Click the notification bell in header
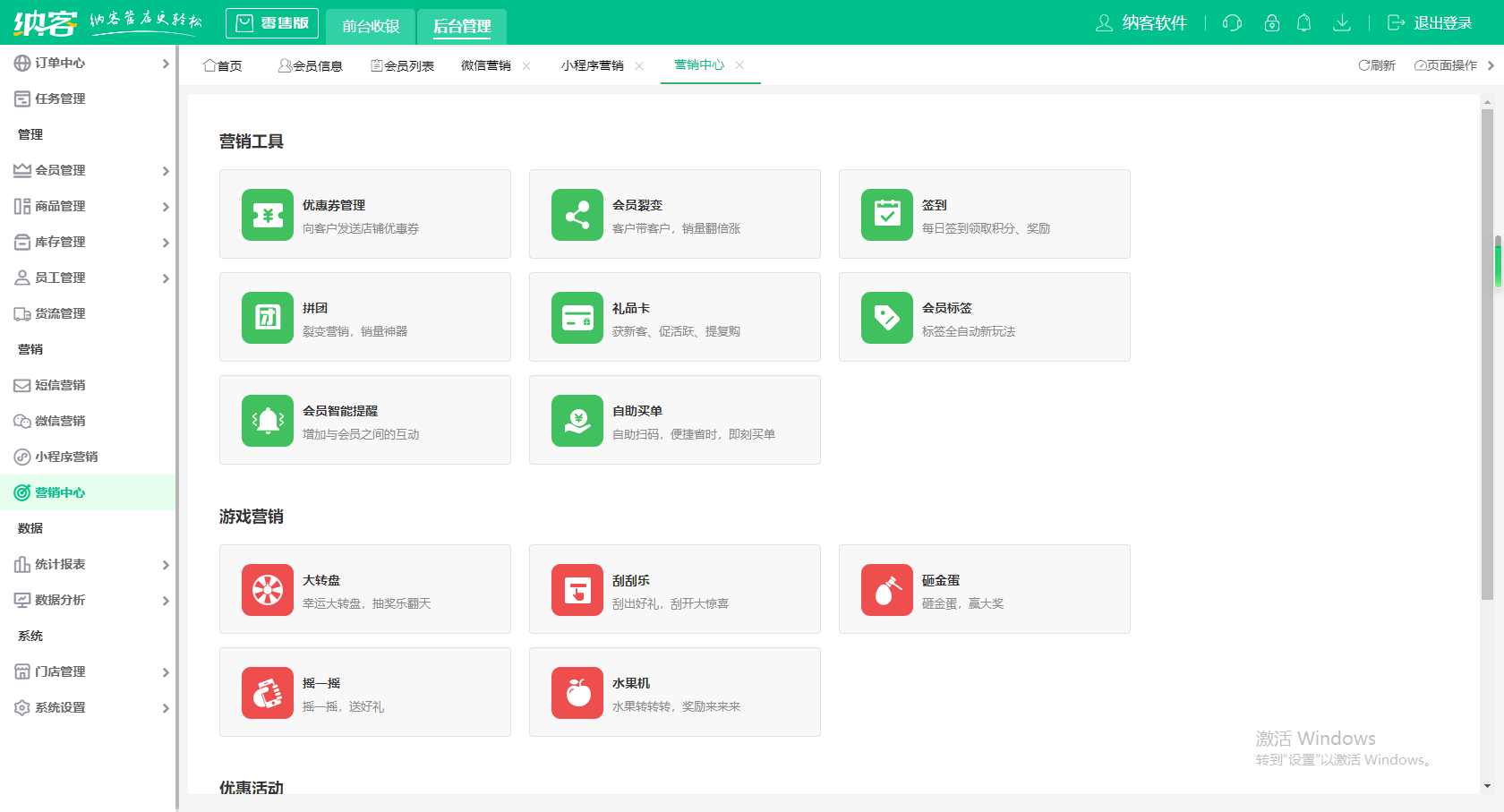Image resolution: width=1504 pixels, height=812 pixels. (x=1304, y=23)
